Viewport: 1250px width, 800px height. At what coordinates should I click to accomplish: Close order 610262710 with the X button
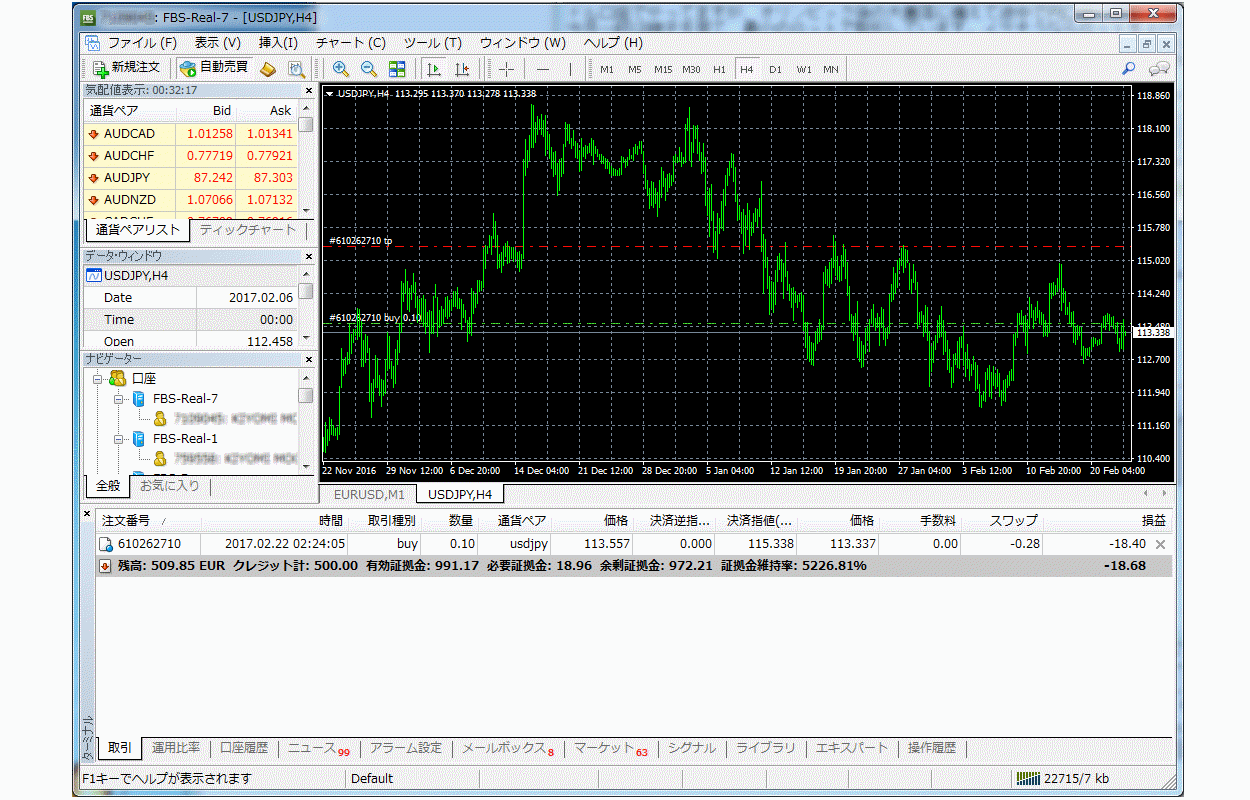coord(1160,544)
